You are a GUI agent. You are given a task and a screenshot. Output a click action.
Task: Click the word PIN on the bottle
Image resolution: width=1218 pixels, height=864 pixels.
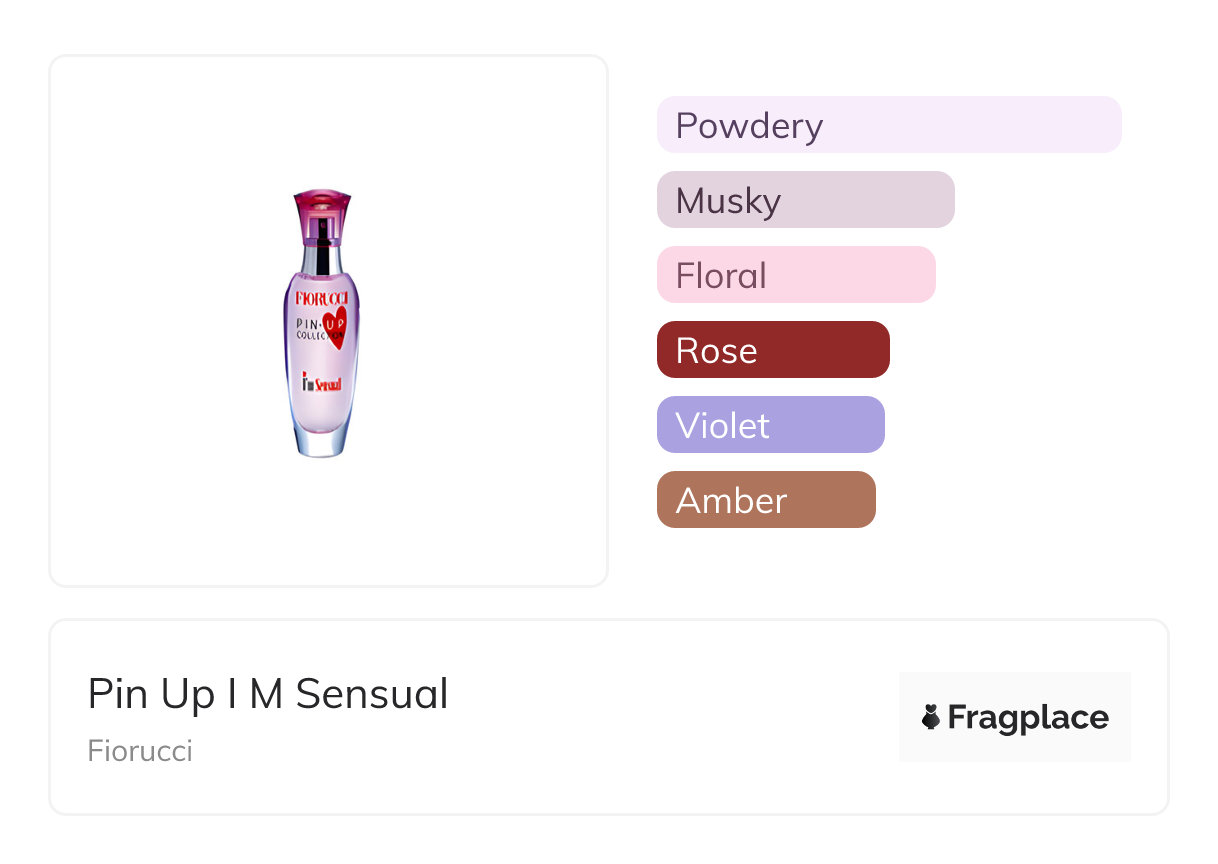click(309, 324)
